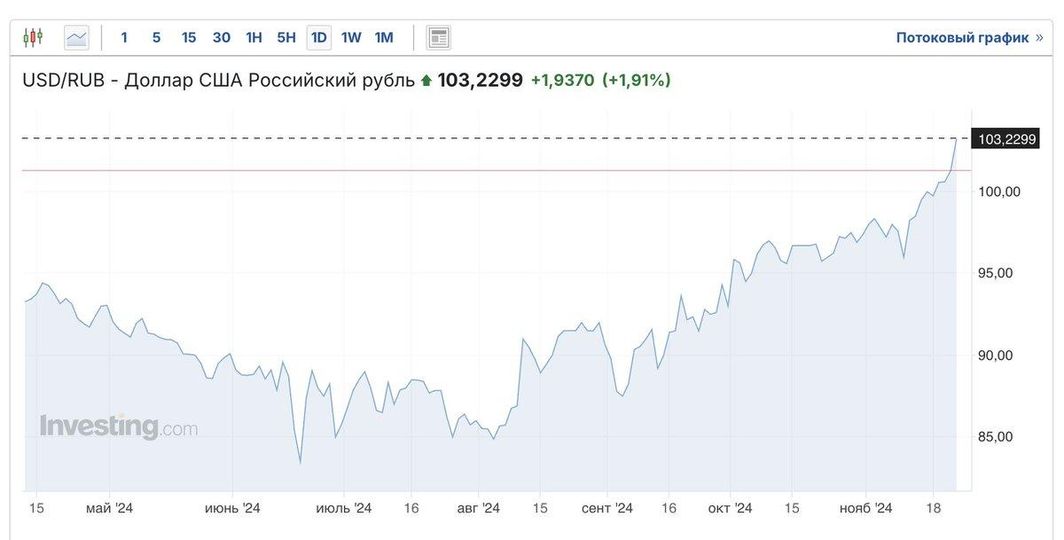Choose the 30 minute interval
The width and height of the screenshot is (1064, 540).
(x=221, y=38)
